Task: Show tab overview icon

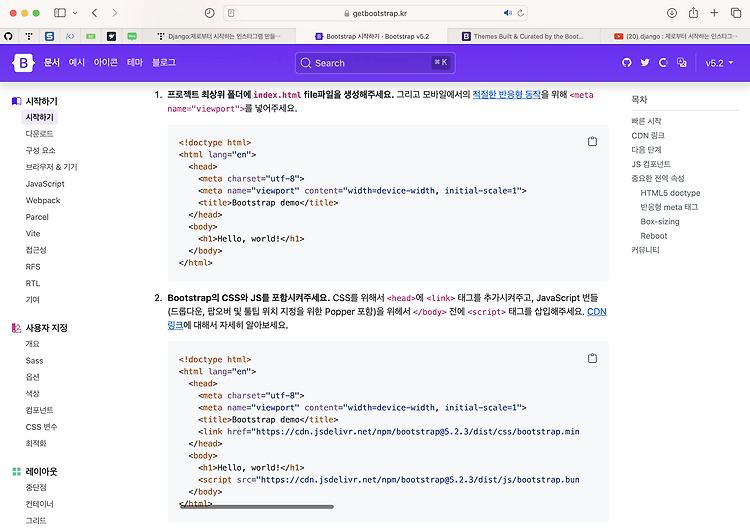Action: (x=736, y=13)
